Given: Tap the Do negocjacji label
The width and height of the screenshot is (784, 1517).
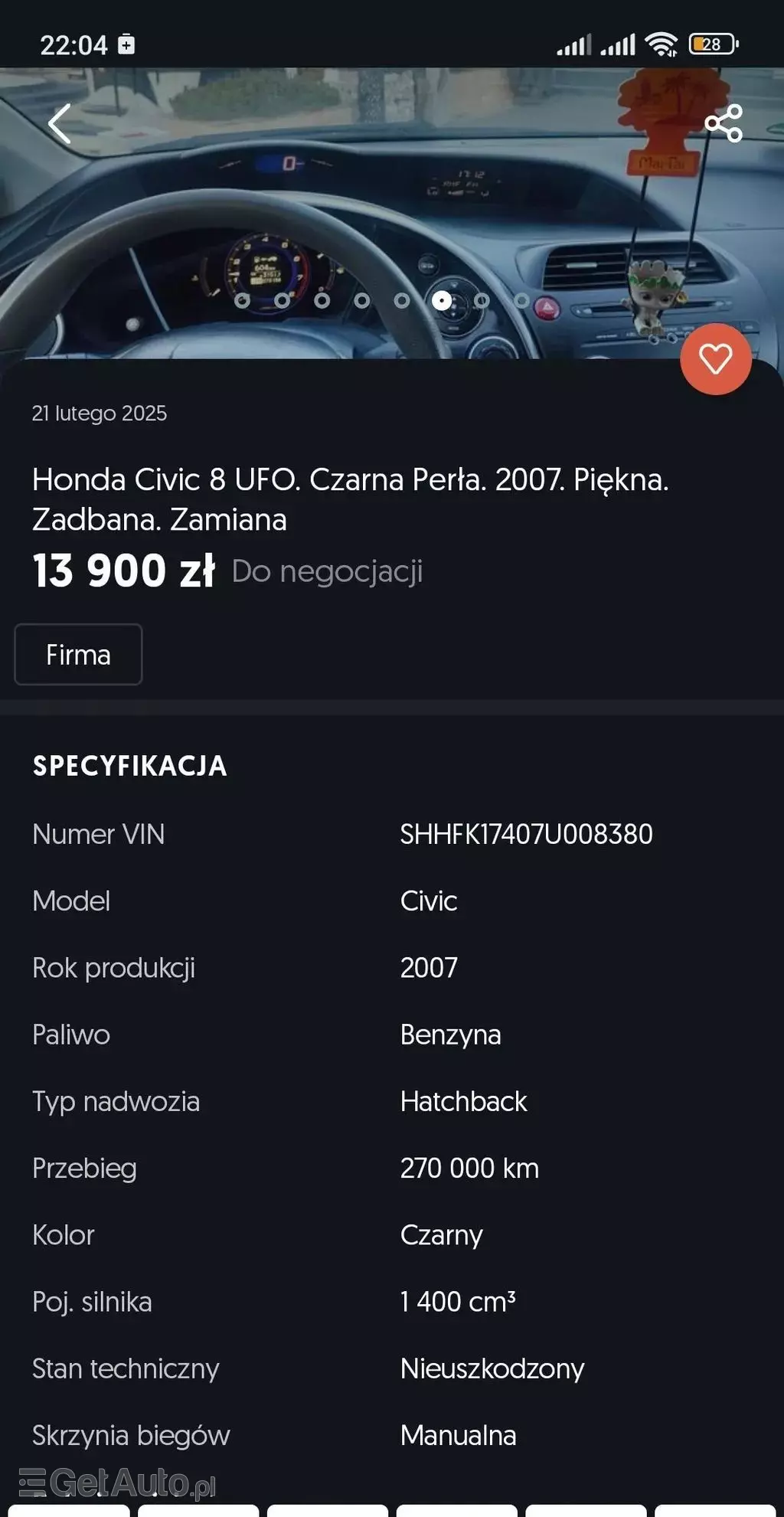Looking at the screenshot, I should (327, 571).
